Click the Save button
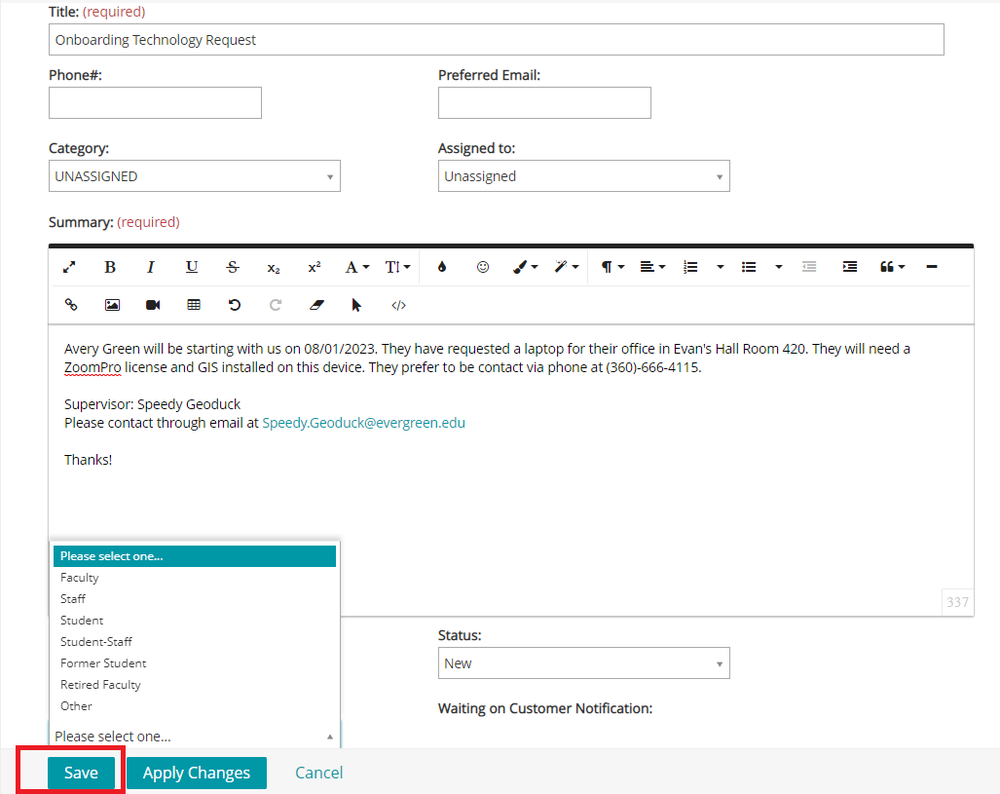Image resolution: width=1000 pixels, height=794 pixels. point(81,773)
